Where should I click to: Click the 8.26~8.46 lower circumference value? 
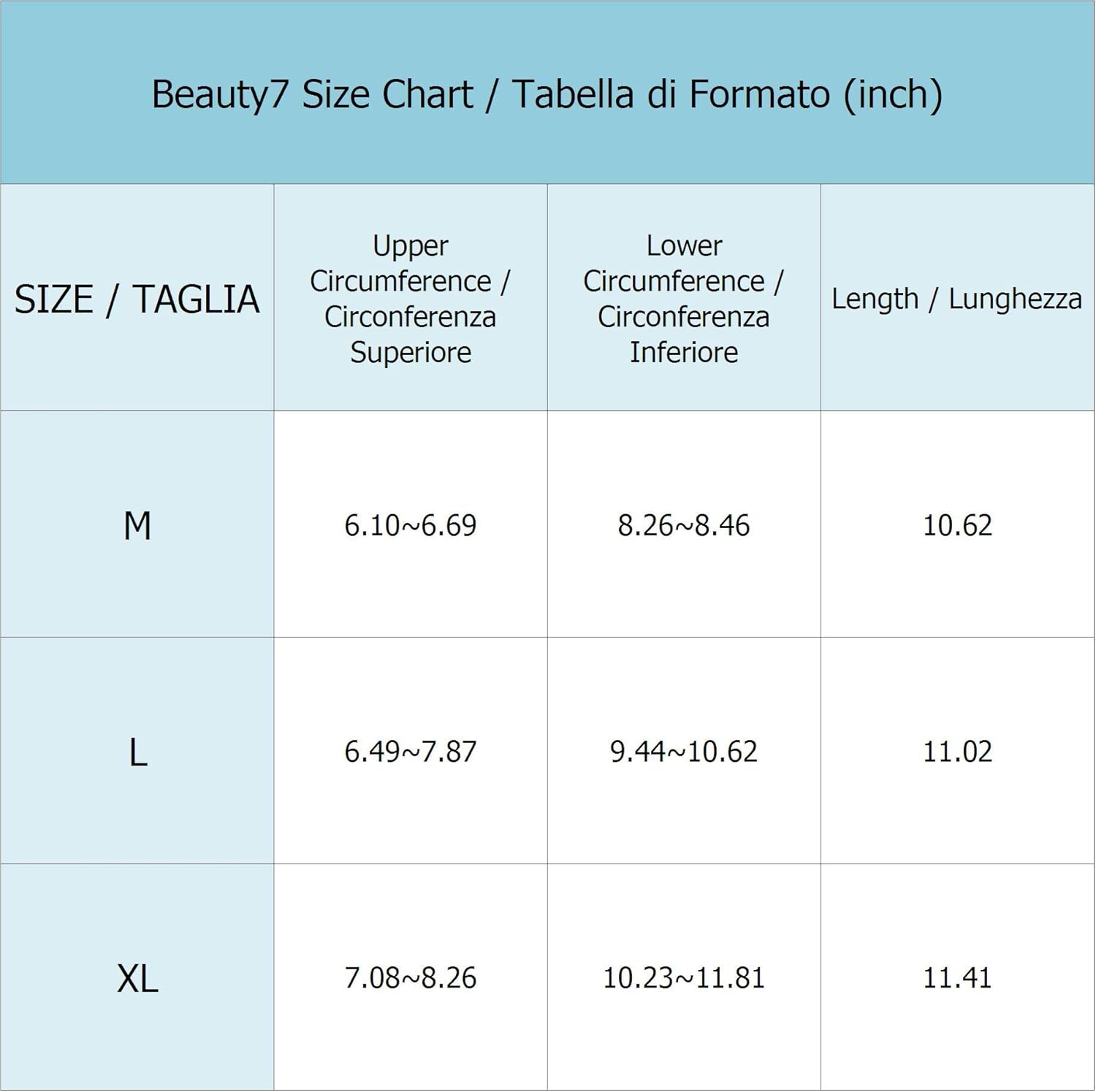tap(683, 526)
